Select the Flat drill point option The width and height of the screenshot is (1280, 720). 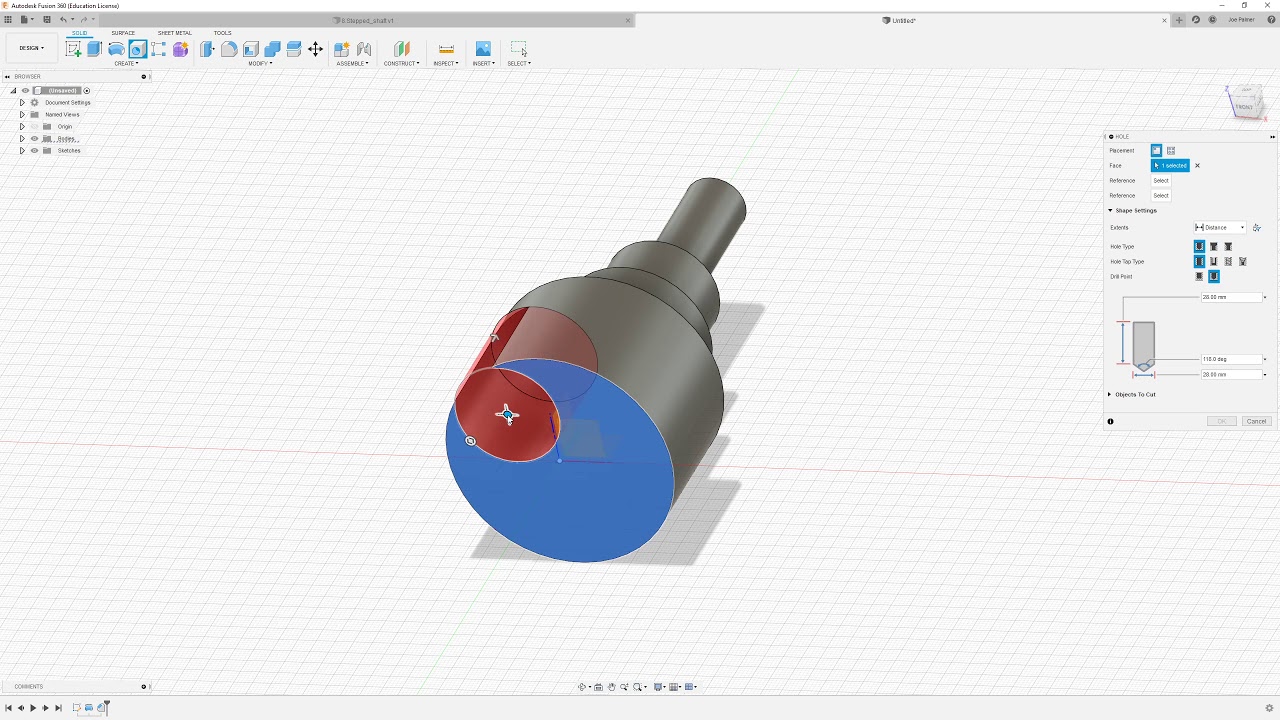point(1199,277)
